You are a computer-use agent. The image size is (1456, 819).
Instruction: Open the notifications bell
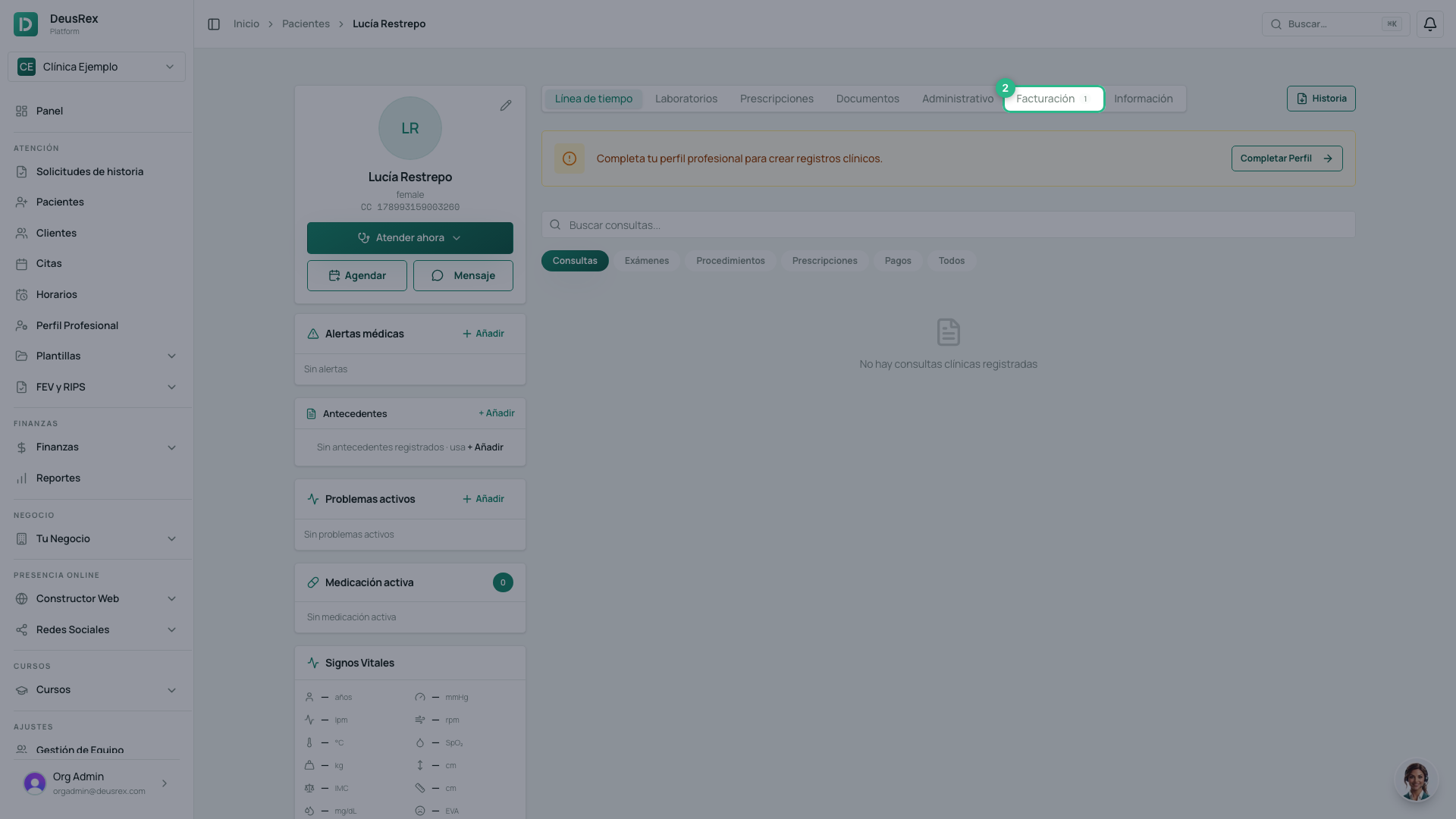1429,24
